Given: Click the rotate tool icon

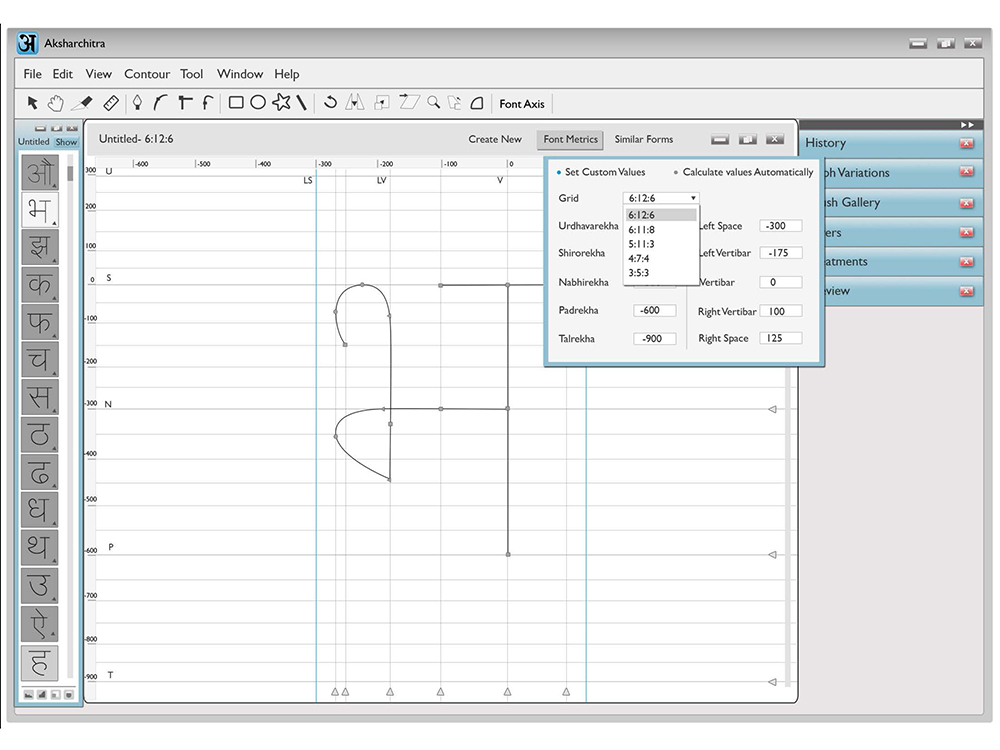Looking at the screenshot, I should point(330,102).
